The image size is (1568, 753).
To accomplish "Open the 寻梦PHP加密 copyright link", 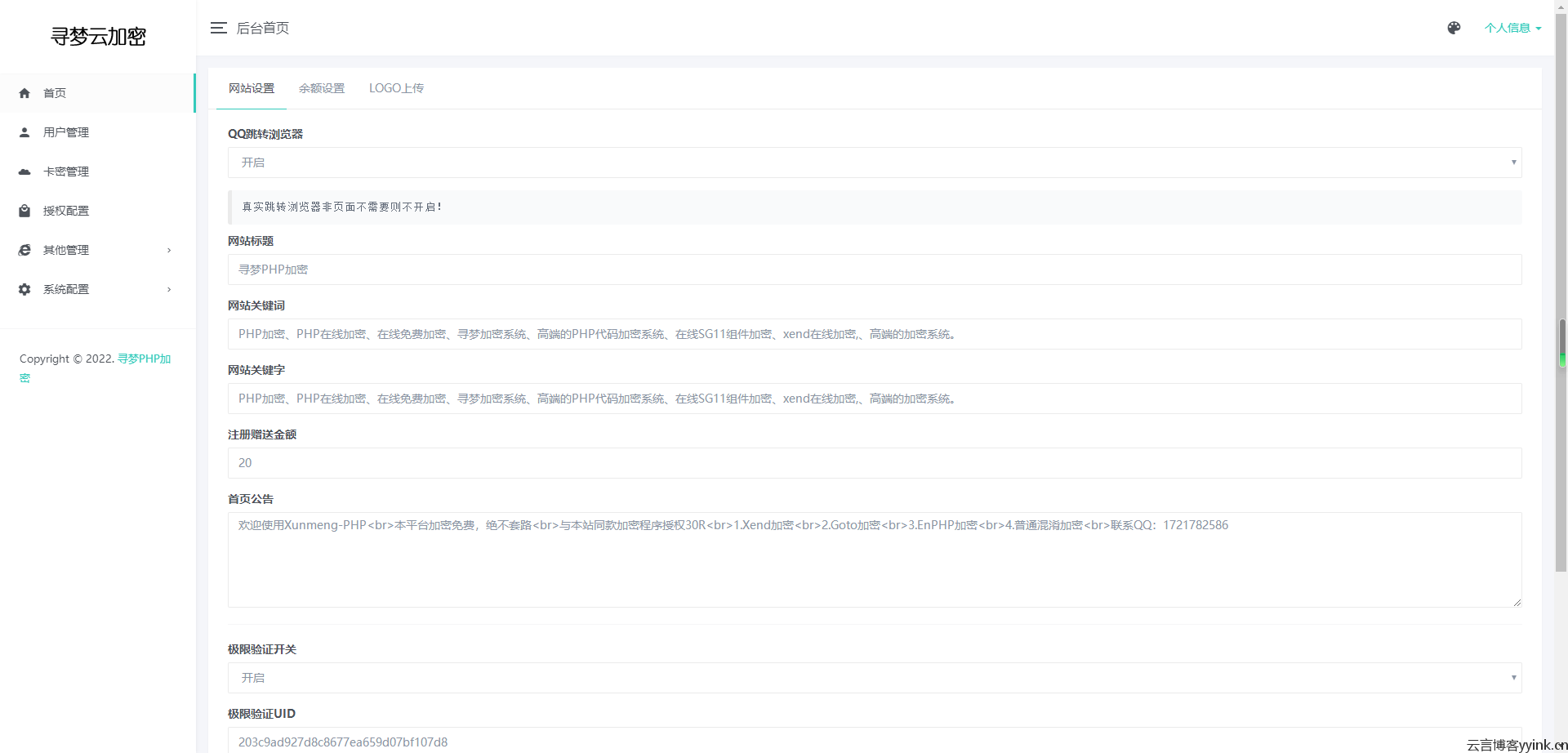I will click(x=143, y=359).
